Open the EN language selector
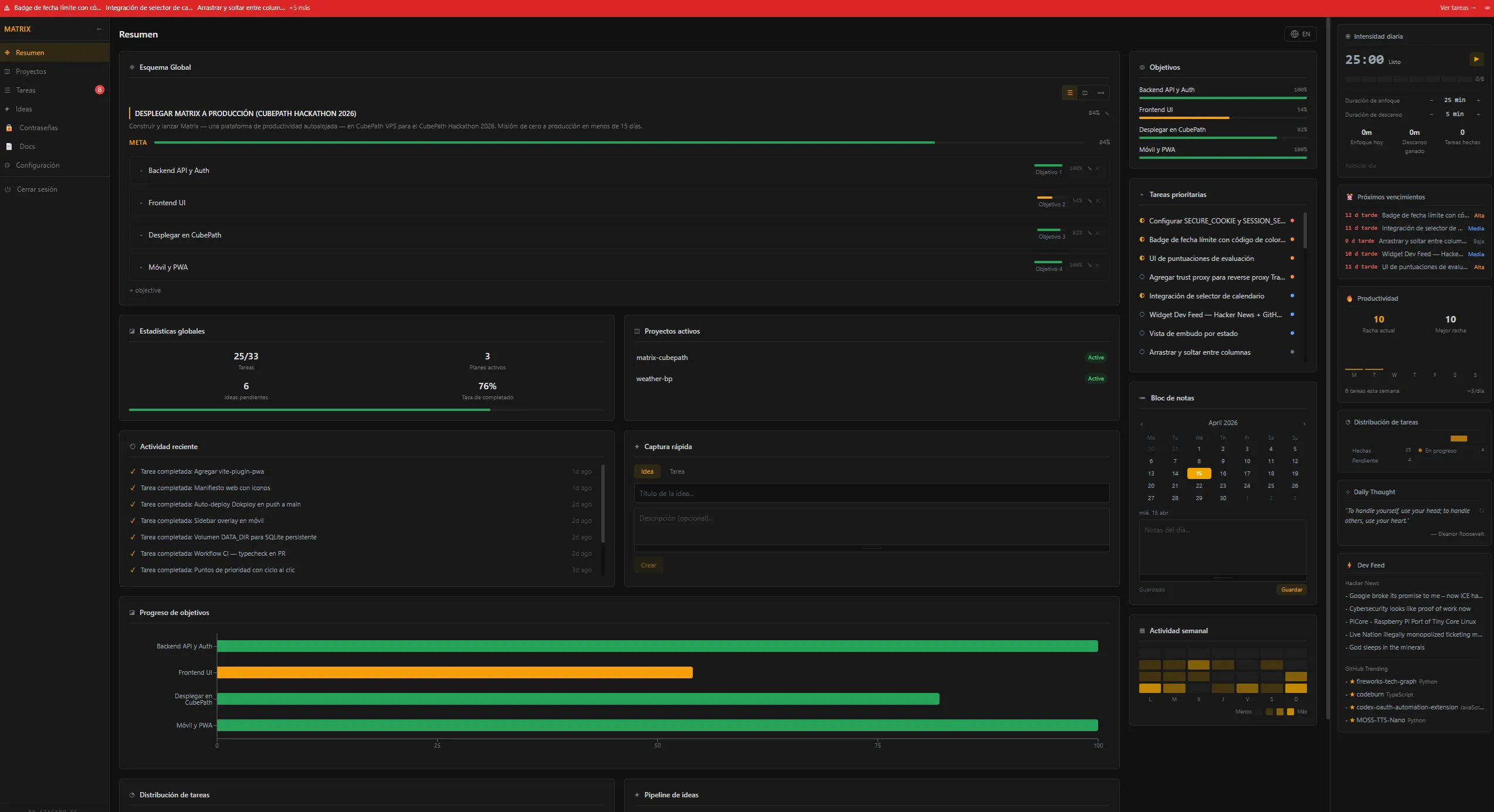This screenshot has width=1494, height=812. tap(1300, 34)
